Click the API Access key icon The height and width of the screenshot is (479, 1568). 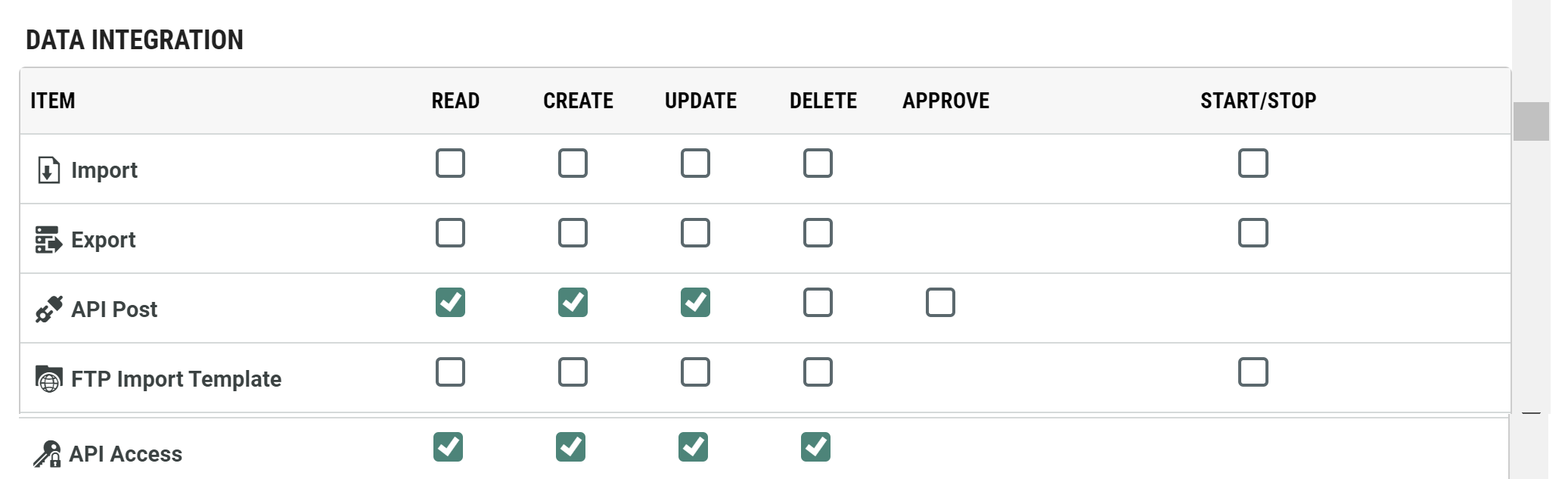pos(47,453)
